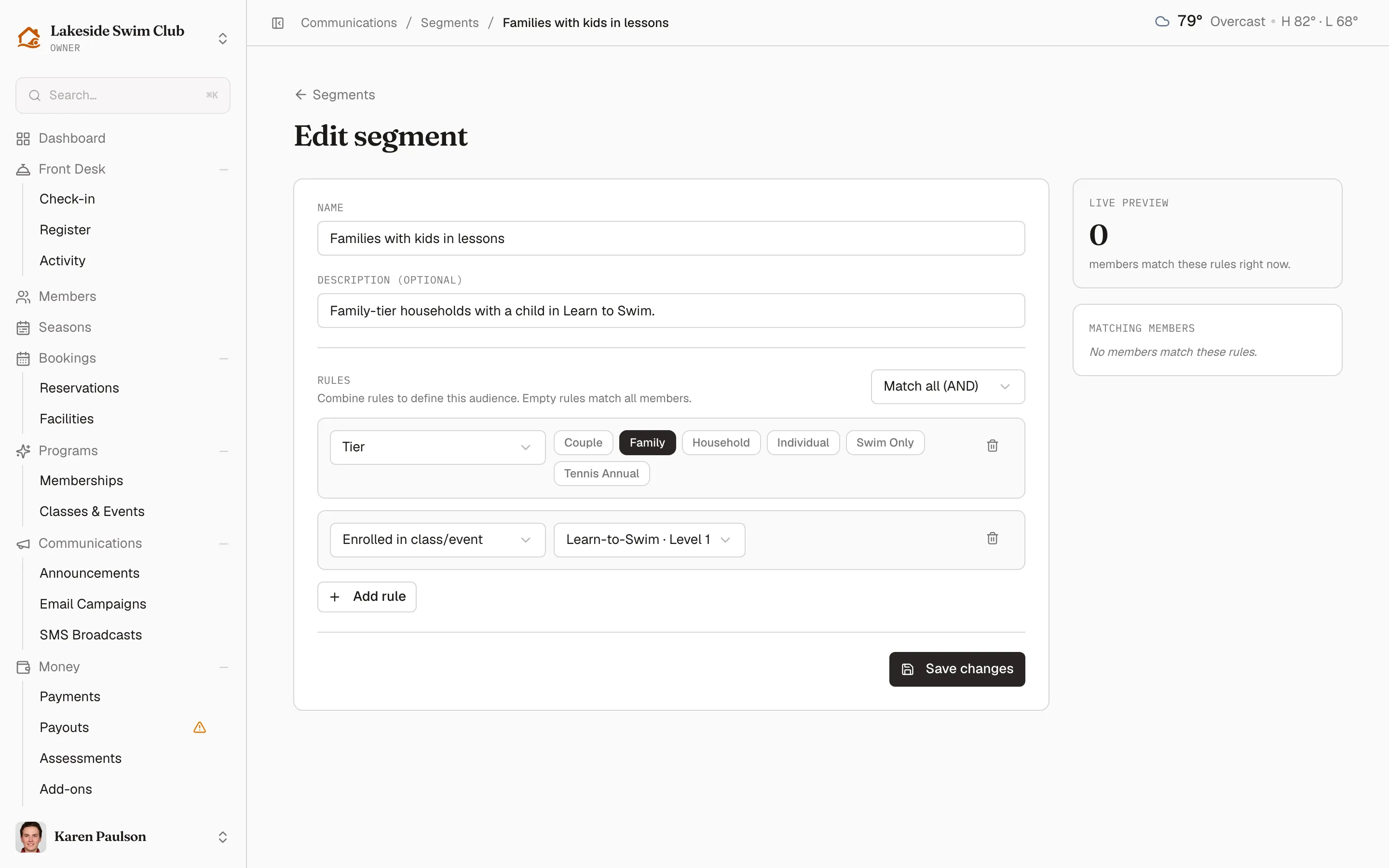The image size is (1389, 868).
Task: Click the Bookings calendar icon
Action: point(23,358)
